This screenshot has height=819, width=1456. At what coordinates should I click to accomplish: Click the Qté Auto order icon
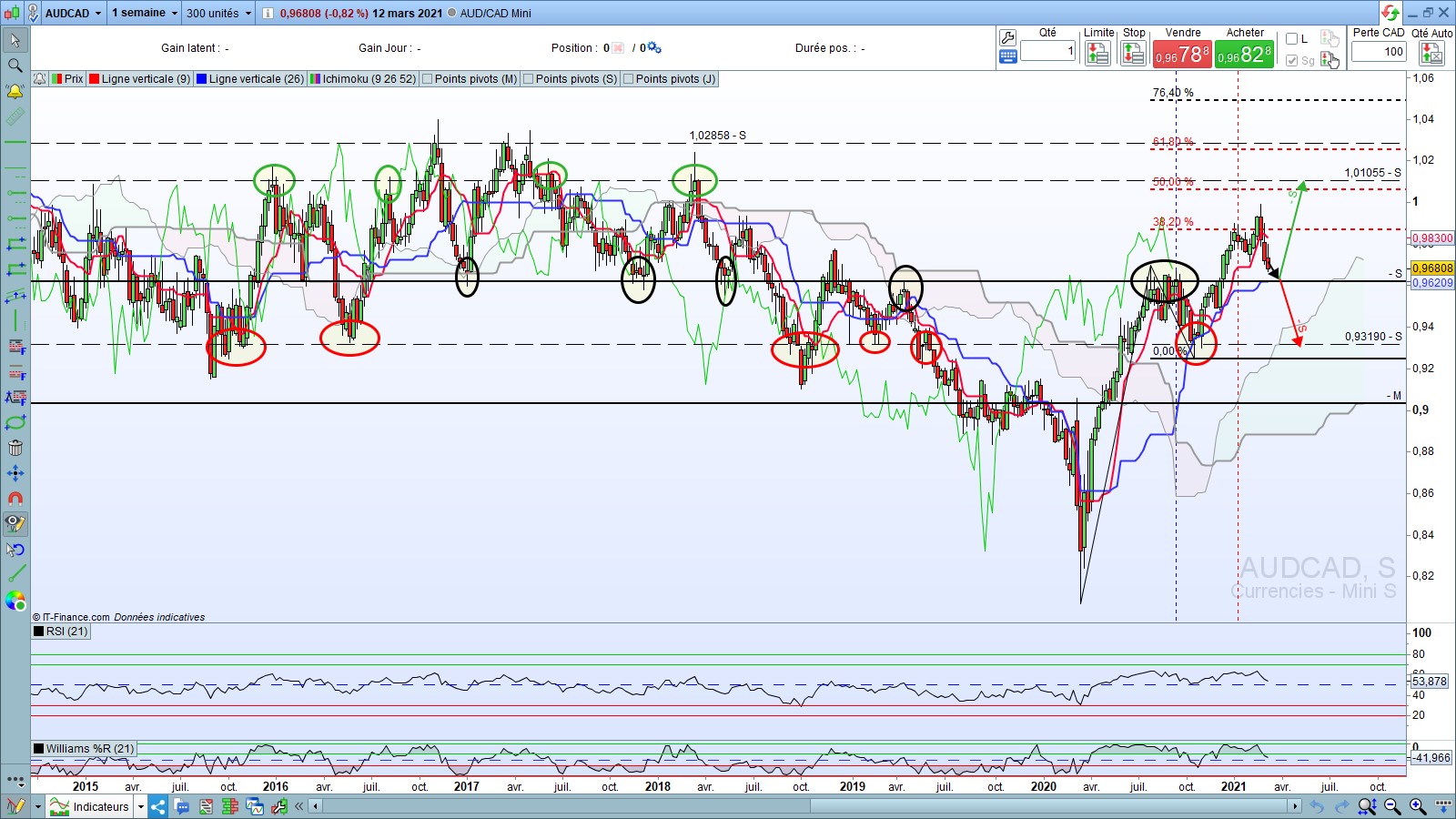pos(1431,54)
